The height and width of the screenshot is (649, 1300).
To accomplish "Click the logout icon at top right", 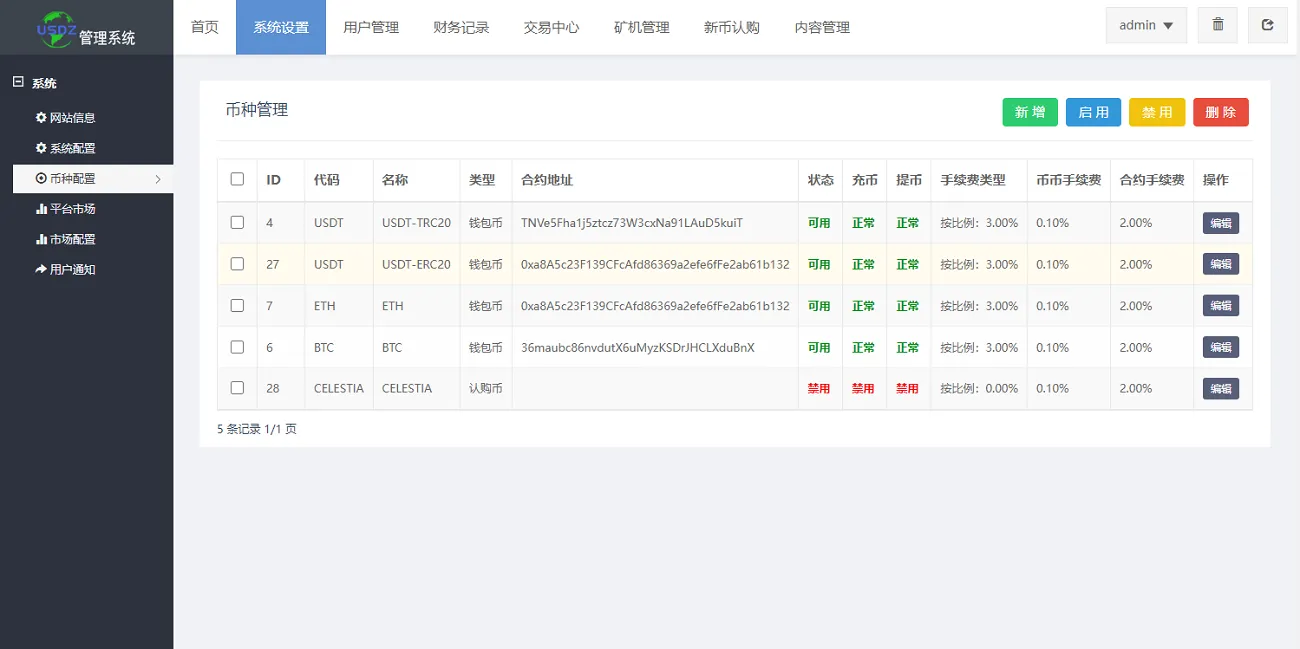I will 1268,24.
